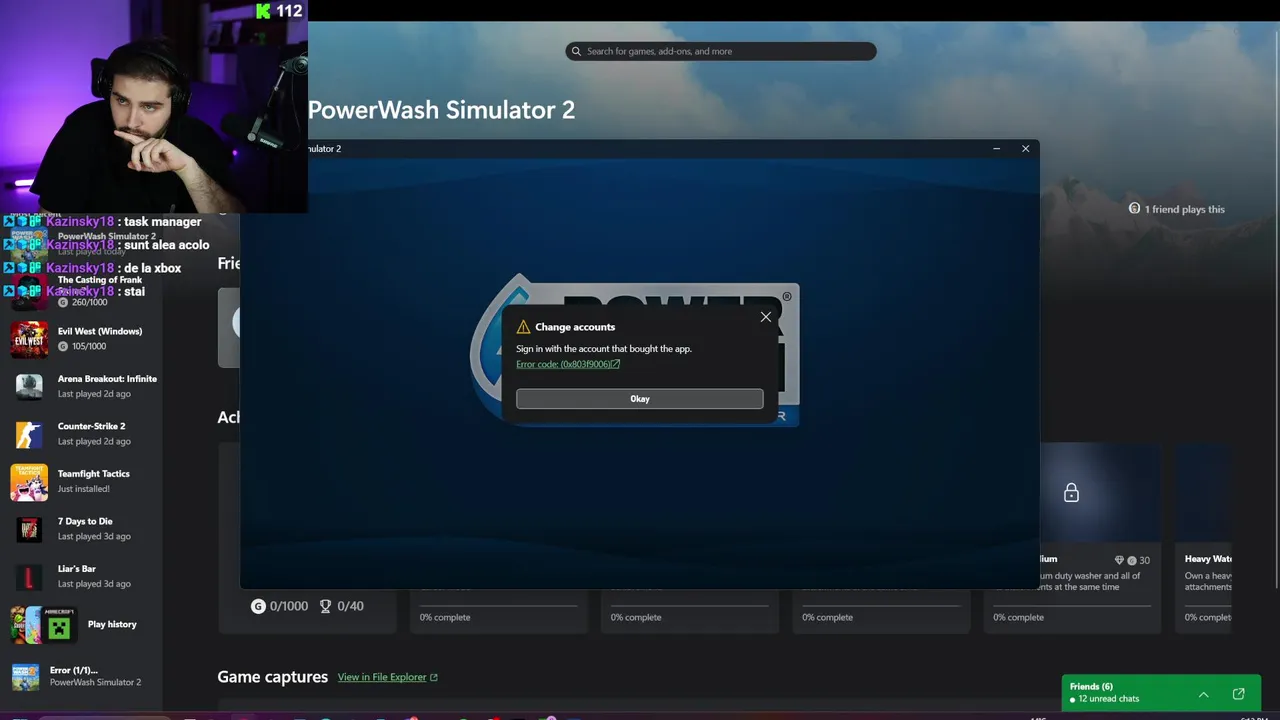Click the 'PowerWash Simulator 2' page title
The image size is (1280, 720).
coord(441,110)
